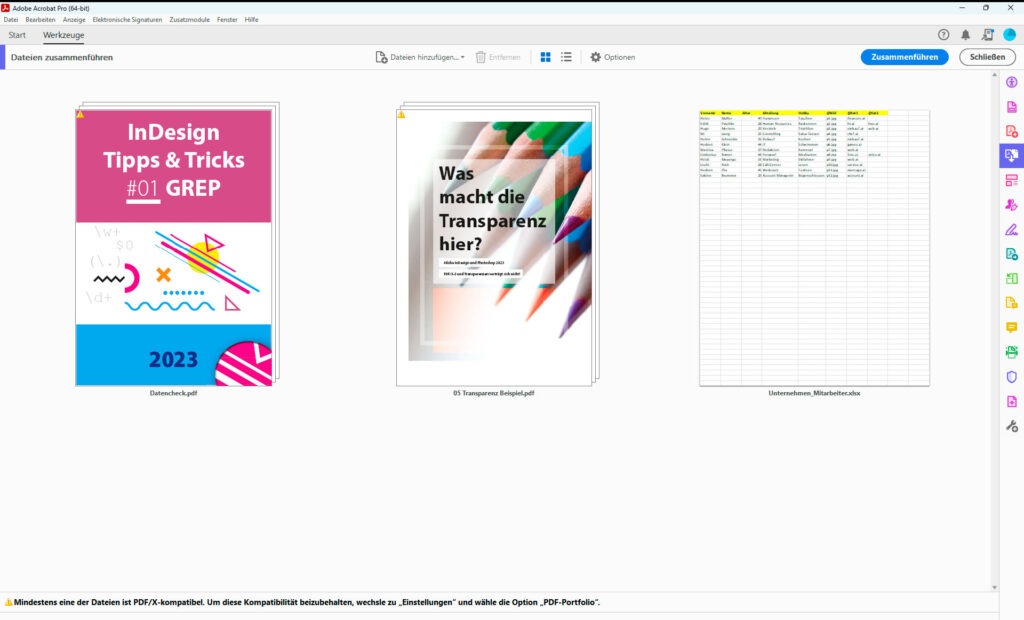The image size is (1024, 620).
Task: Click the warning icon on Datencheck.pdf thumbnail
Action: tap(80, 114)
